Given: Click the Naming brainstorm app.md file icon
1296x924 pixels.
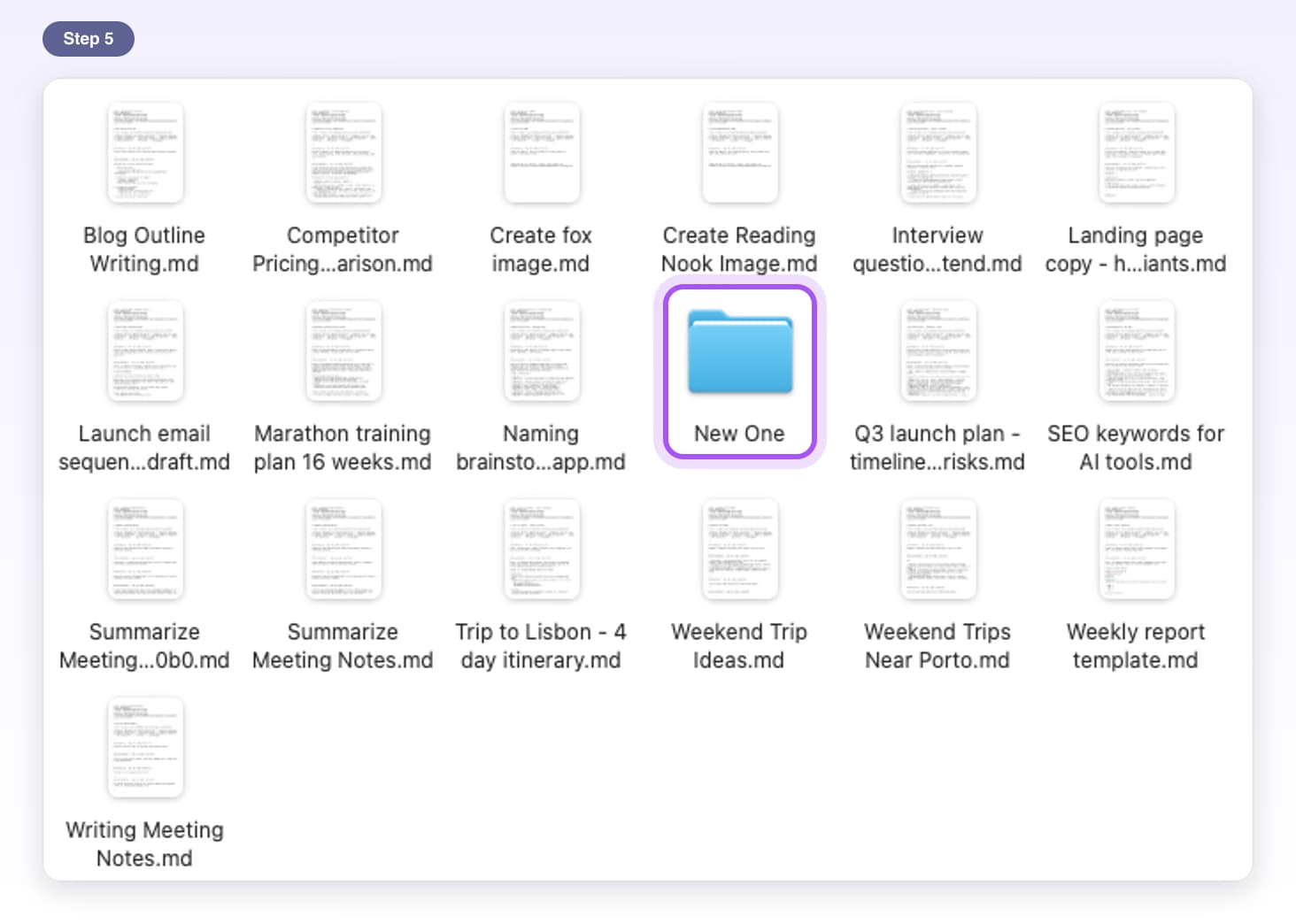Looking at the screenshot, I should [541, 351].
